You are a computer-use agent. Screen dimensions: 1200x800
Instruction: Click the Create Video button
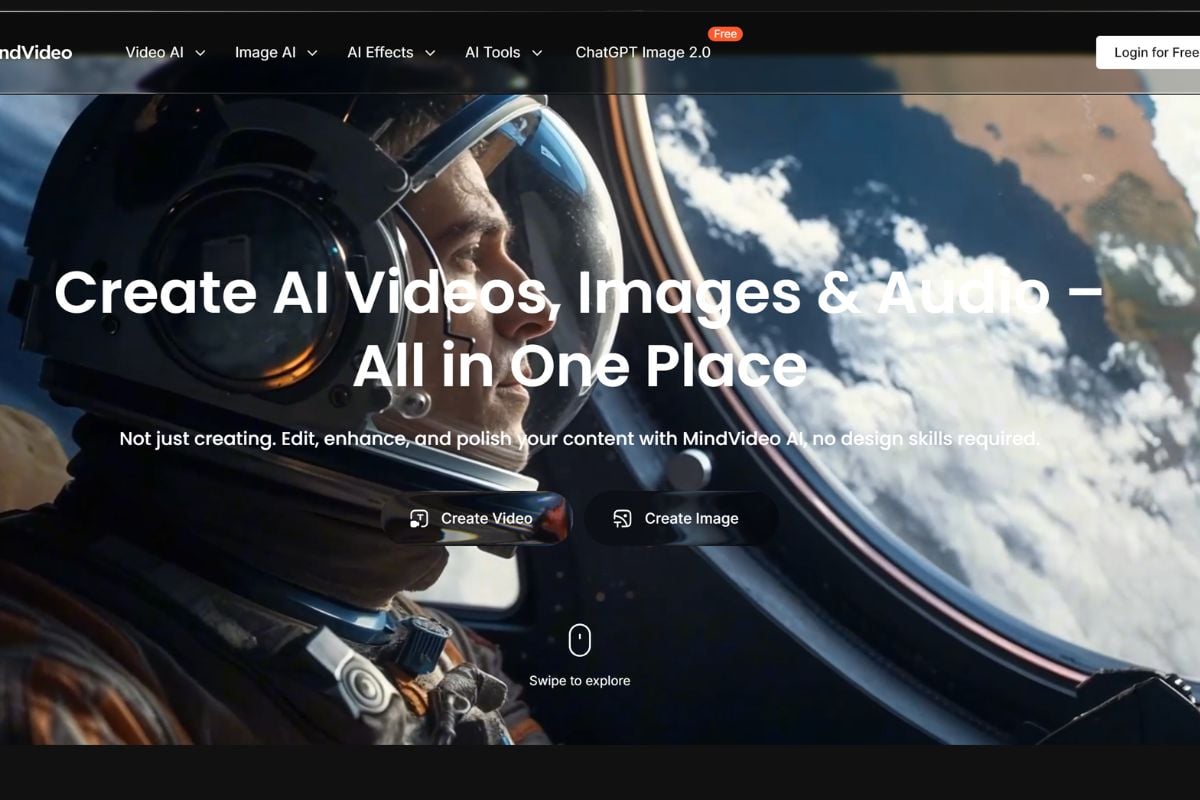coord(476,518)
